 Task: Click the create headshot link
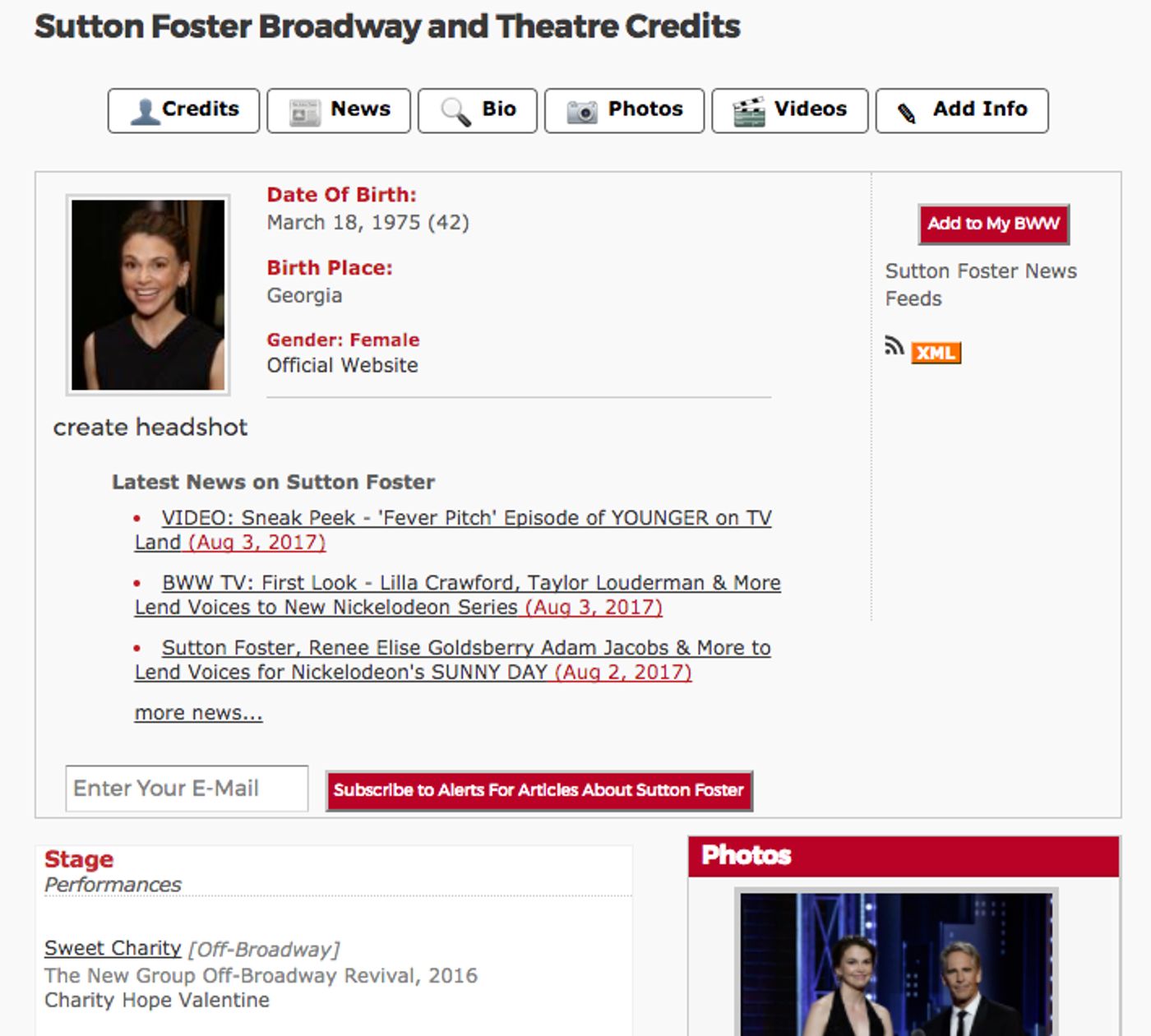coord(151,427)
